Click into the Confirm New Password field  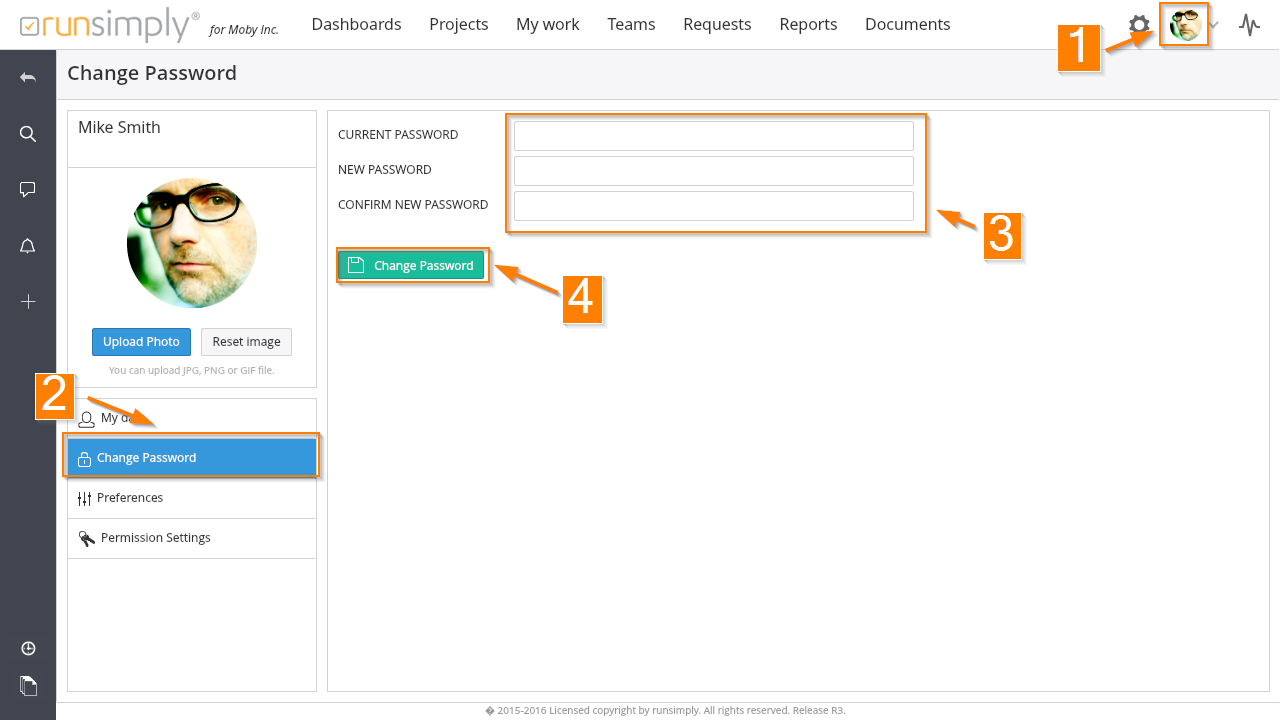713,206
